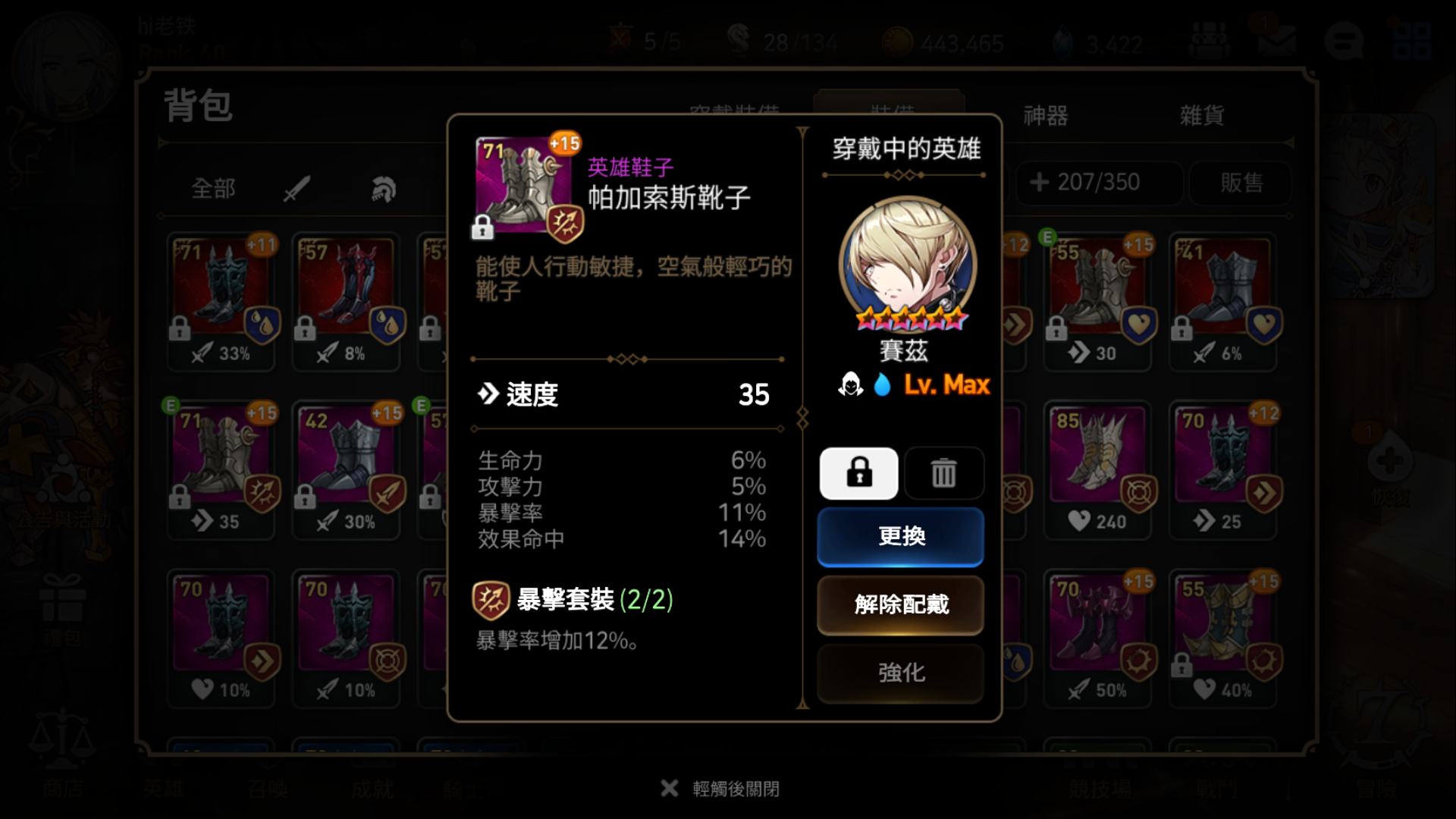This screenshot has width=1456, height=819.
Task: Filter inventory by helmet icon
Action: [384, 188]
